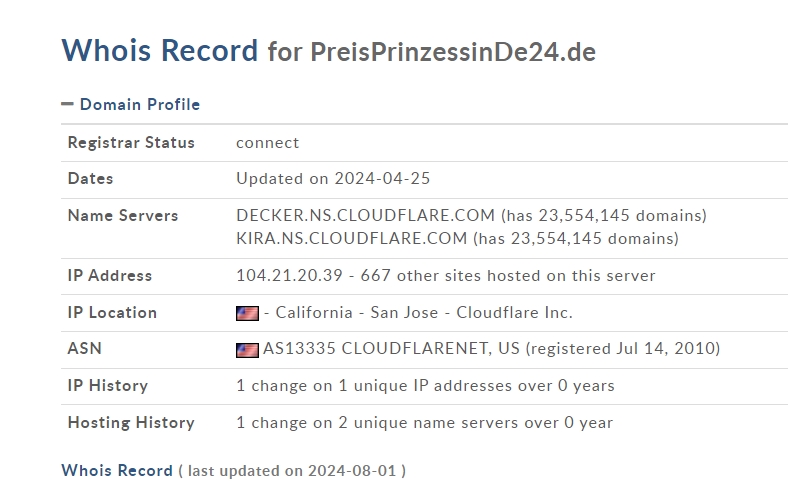The width and height of the screenshot is (788, 486).
Task: View 667 other sites hosted on server
Action: (x=508, y=275)
